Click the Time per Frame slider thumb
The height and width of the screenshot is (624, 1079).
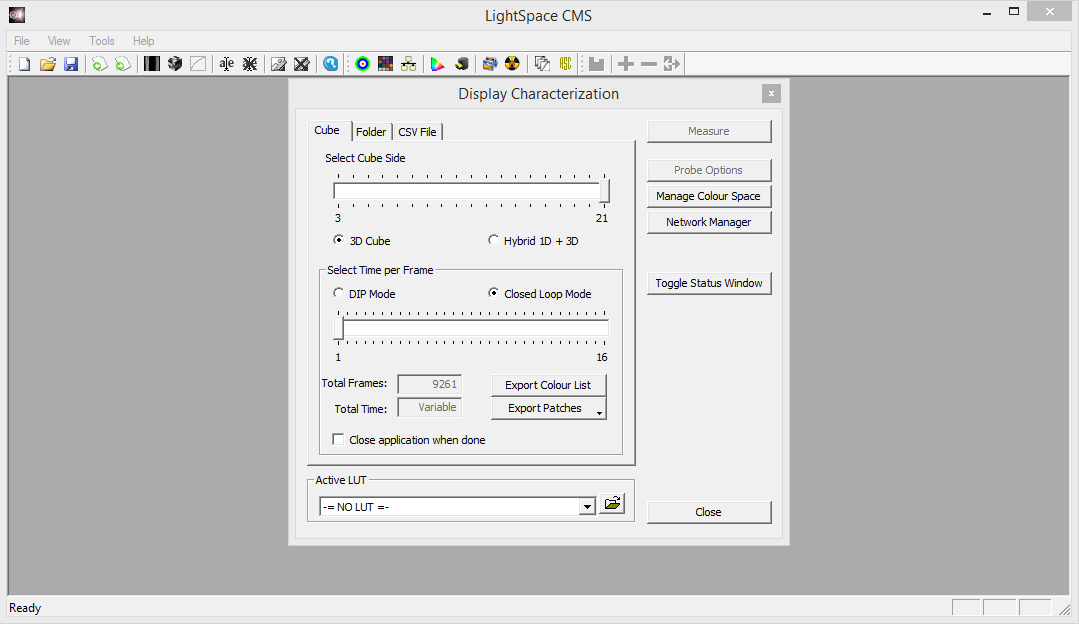(x=339, y=328)
